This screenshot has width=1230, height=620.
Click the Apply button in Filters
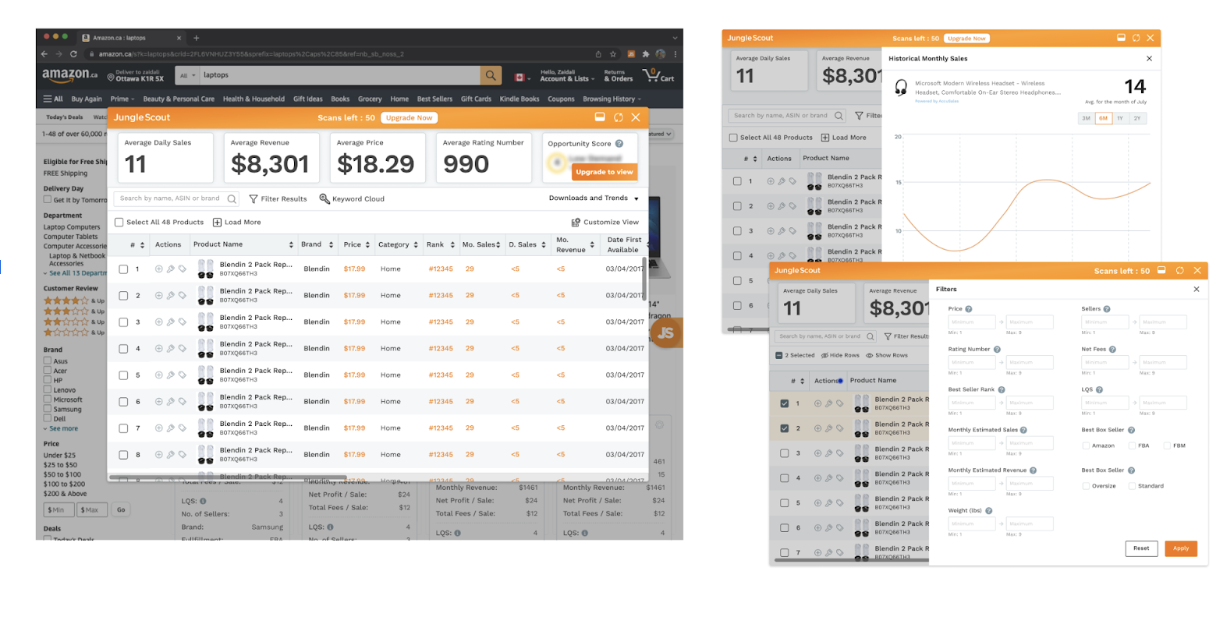click(x=1181, y=548)
